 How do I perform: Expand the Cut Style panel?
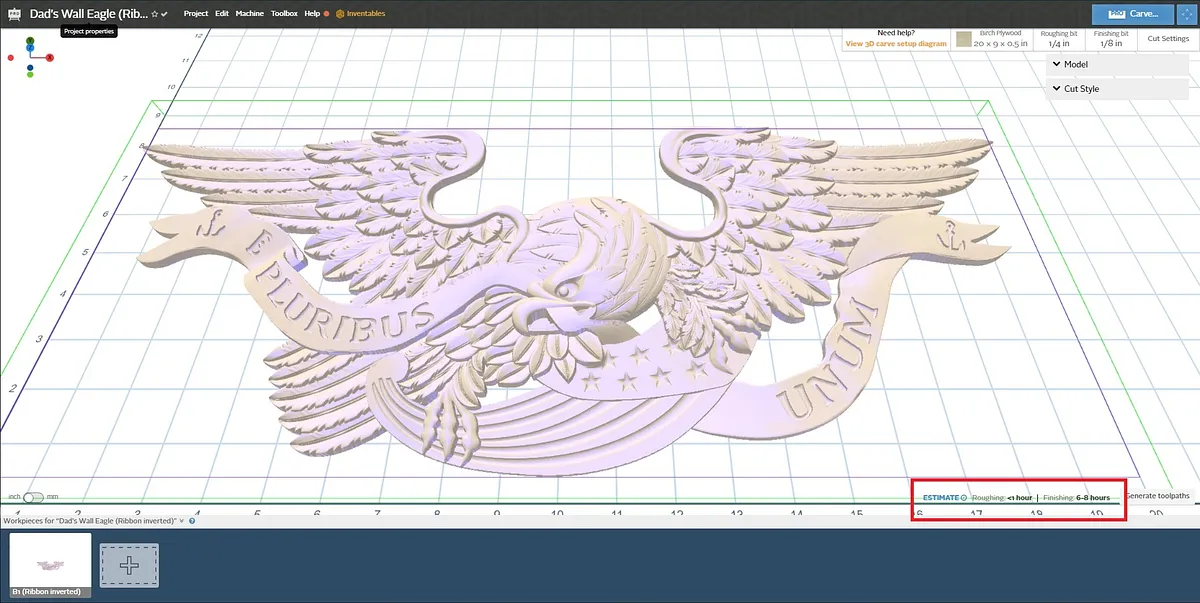[1117, 89]
